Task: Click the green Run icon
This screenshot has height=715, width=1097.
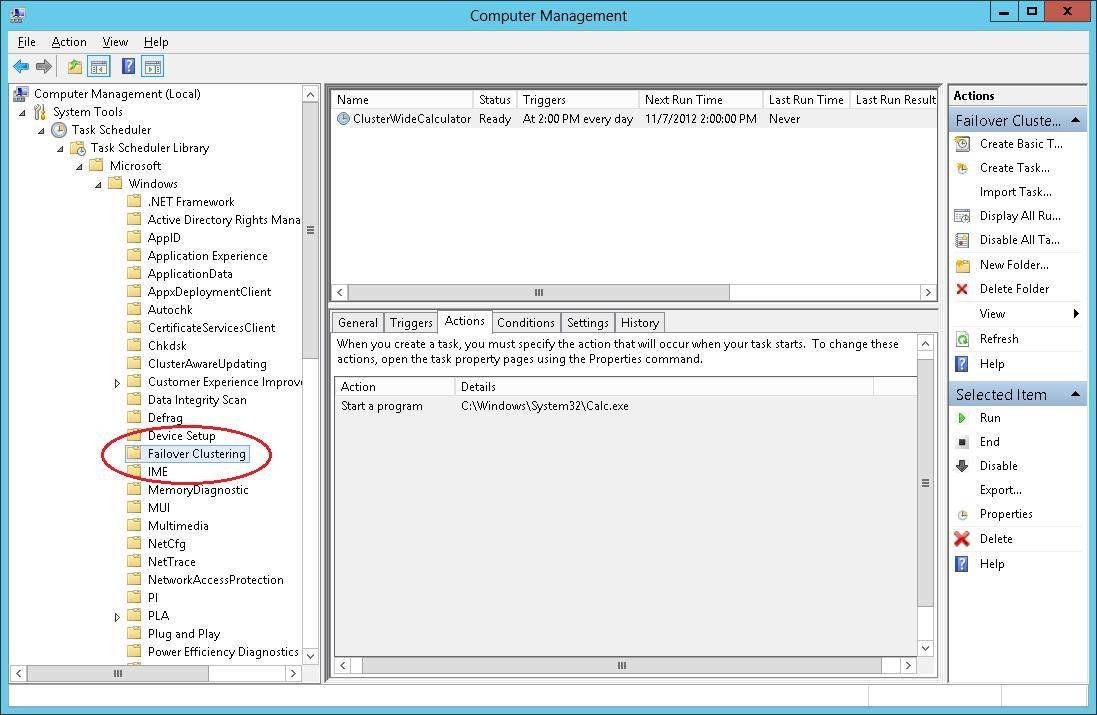Action: (x=962, y=418)
